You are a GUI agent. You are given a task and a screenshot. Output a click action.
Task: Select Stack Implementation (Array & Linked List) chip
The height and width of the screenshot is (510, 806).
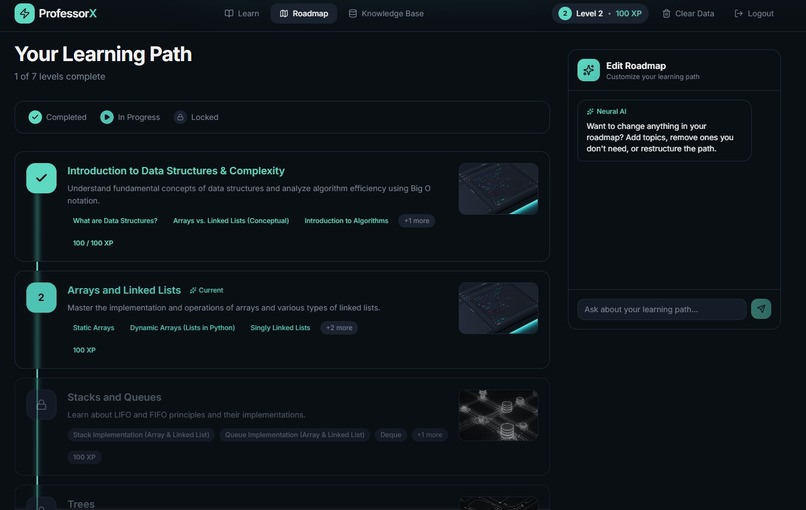141,434
